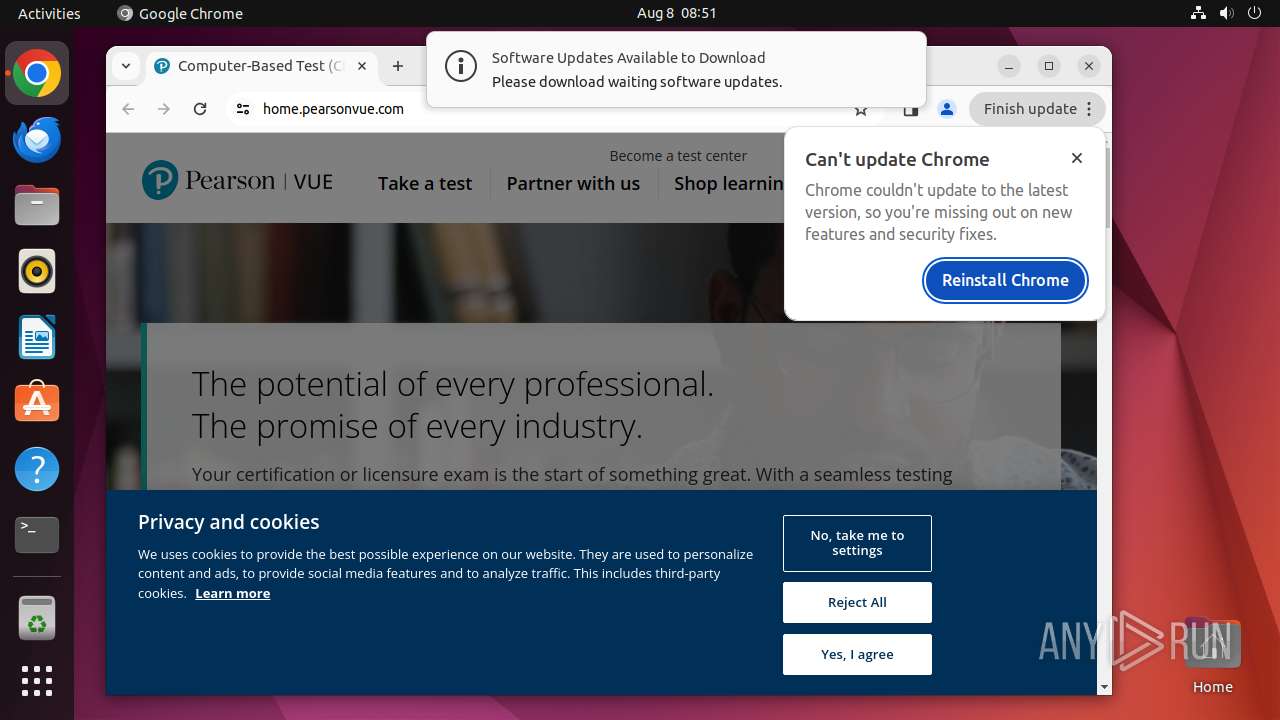Click the Pearson VUE logo
1280x720 pixels.
pyautogui.click(x=237, y=181)
